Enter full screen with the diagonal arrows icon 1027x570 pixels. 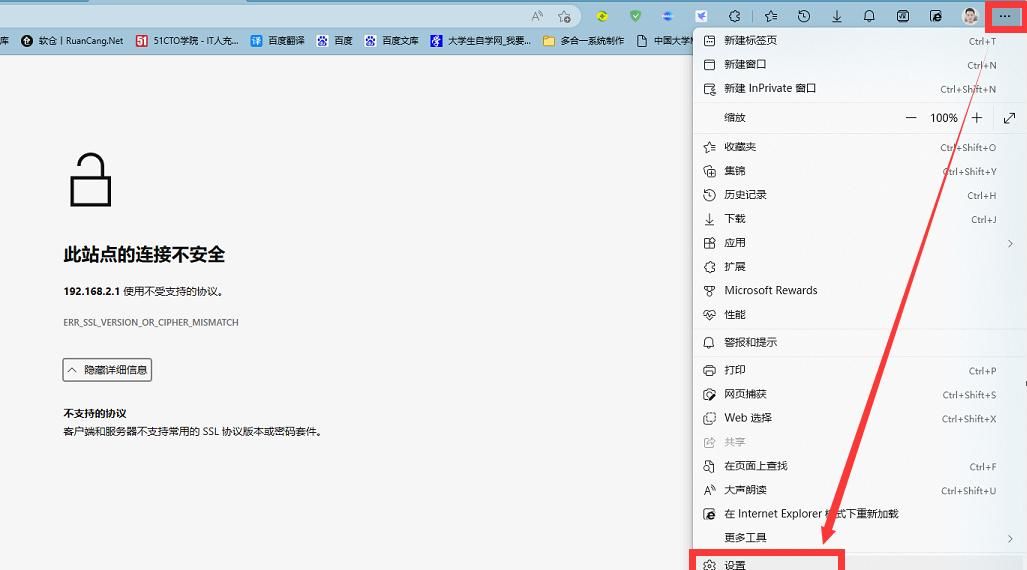pos(1009,118)
